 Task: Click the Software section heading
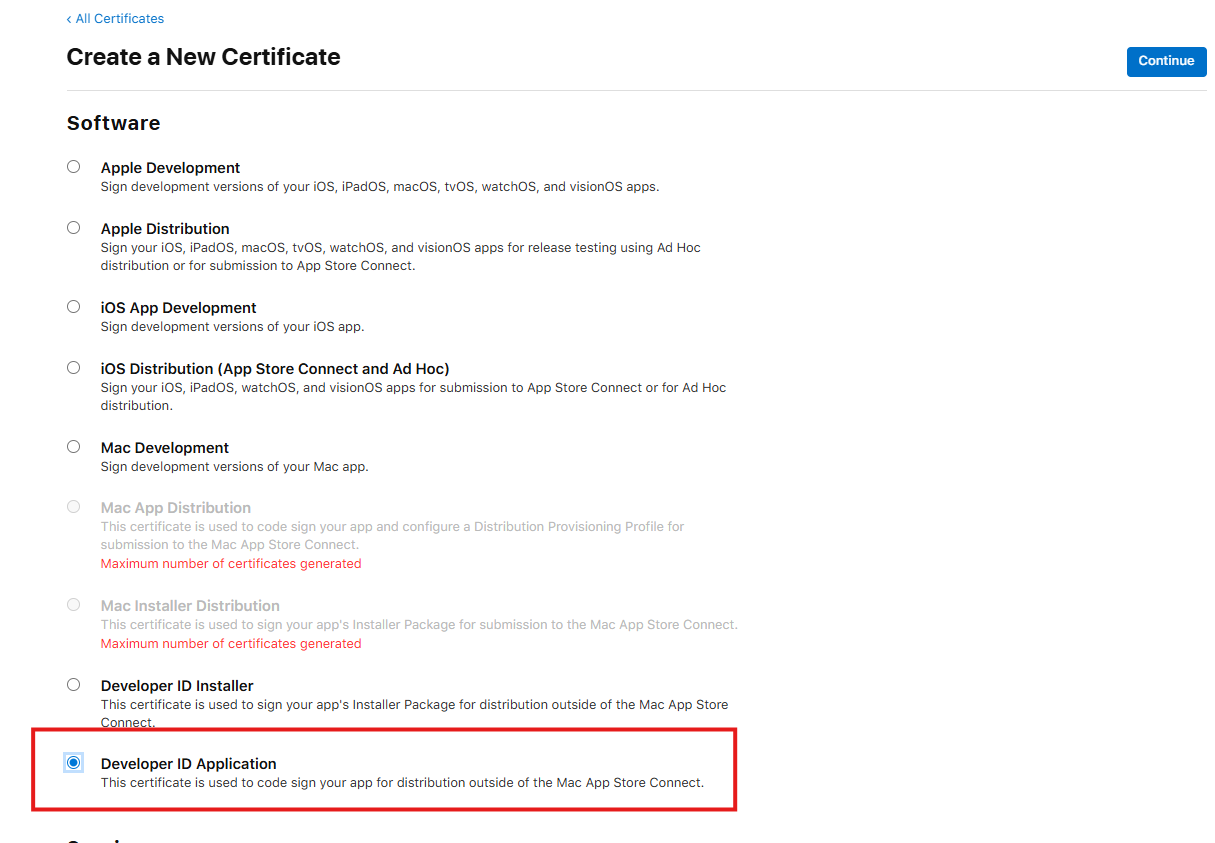pos(113,123)
